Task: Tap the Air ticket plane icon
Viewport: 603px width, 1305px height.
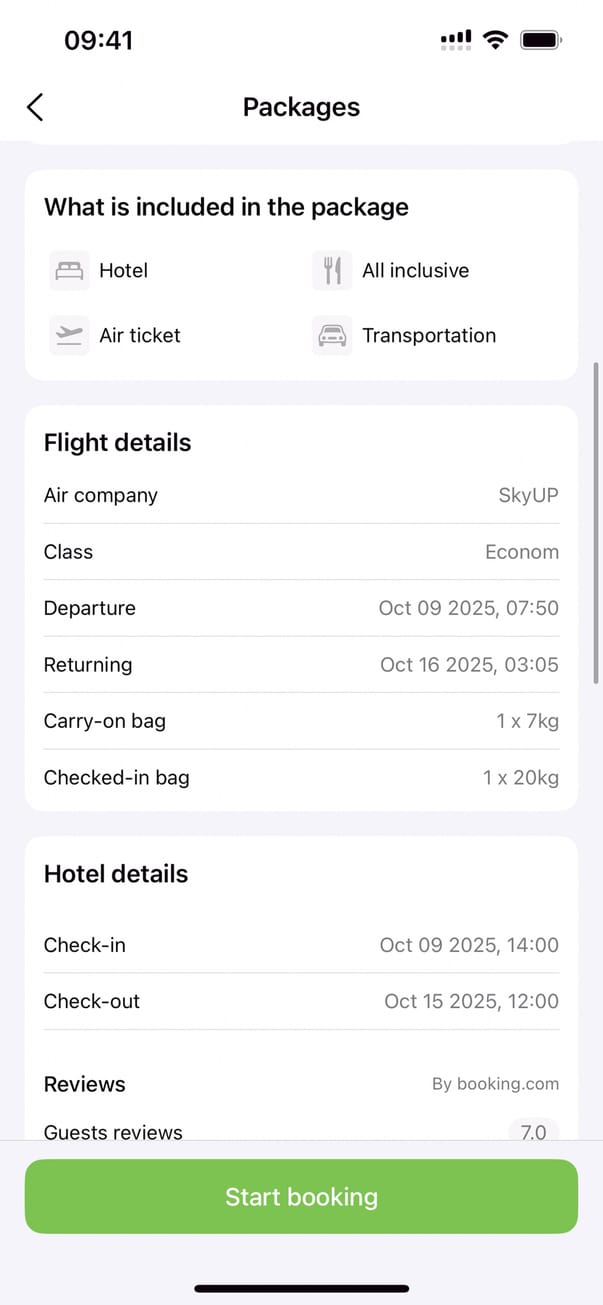Action: 69,336
